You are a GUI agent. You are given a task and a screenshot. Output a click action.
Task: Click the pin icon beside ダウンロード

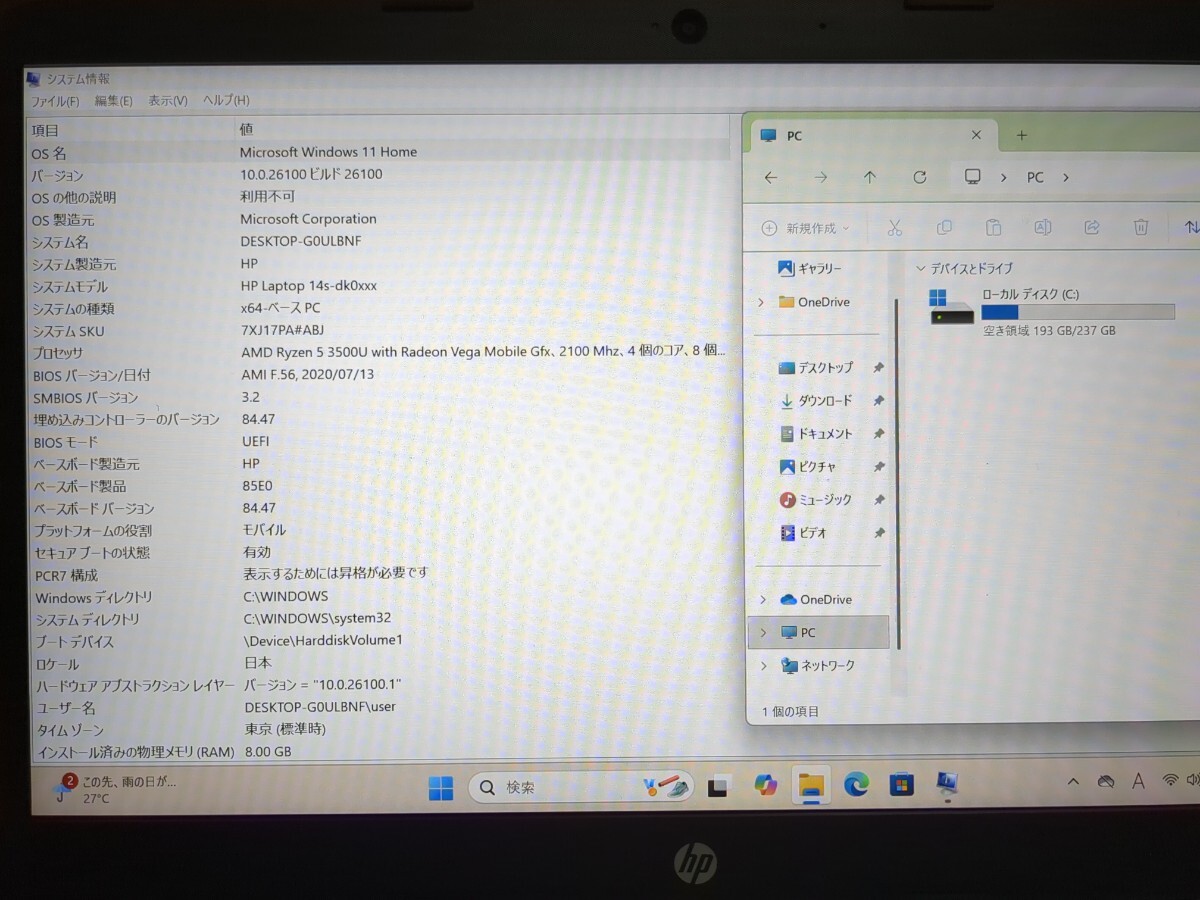point(878,401)
